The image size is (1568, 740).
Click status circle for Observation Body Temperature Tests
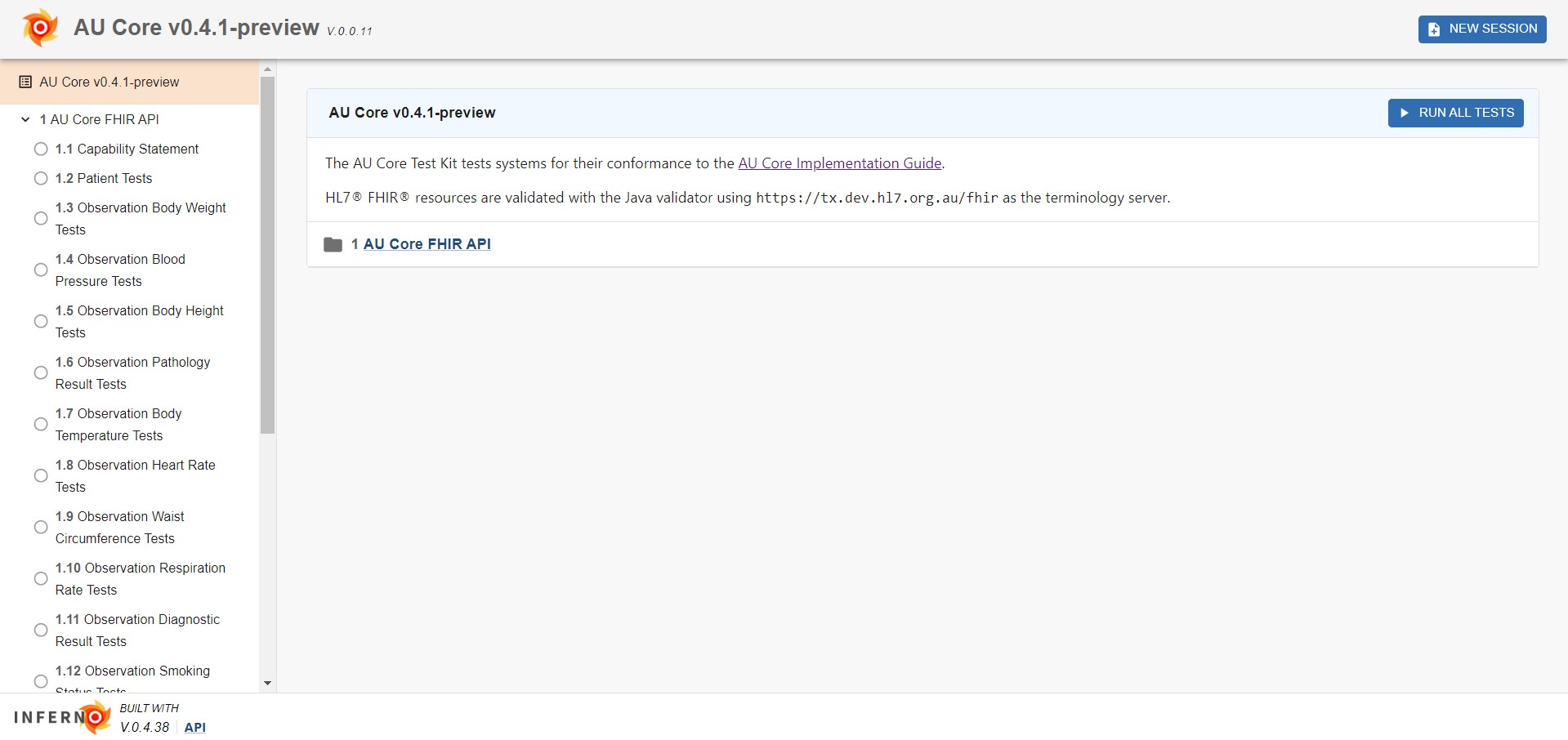(x=41, y=424)
